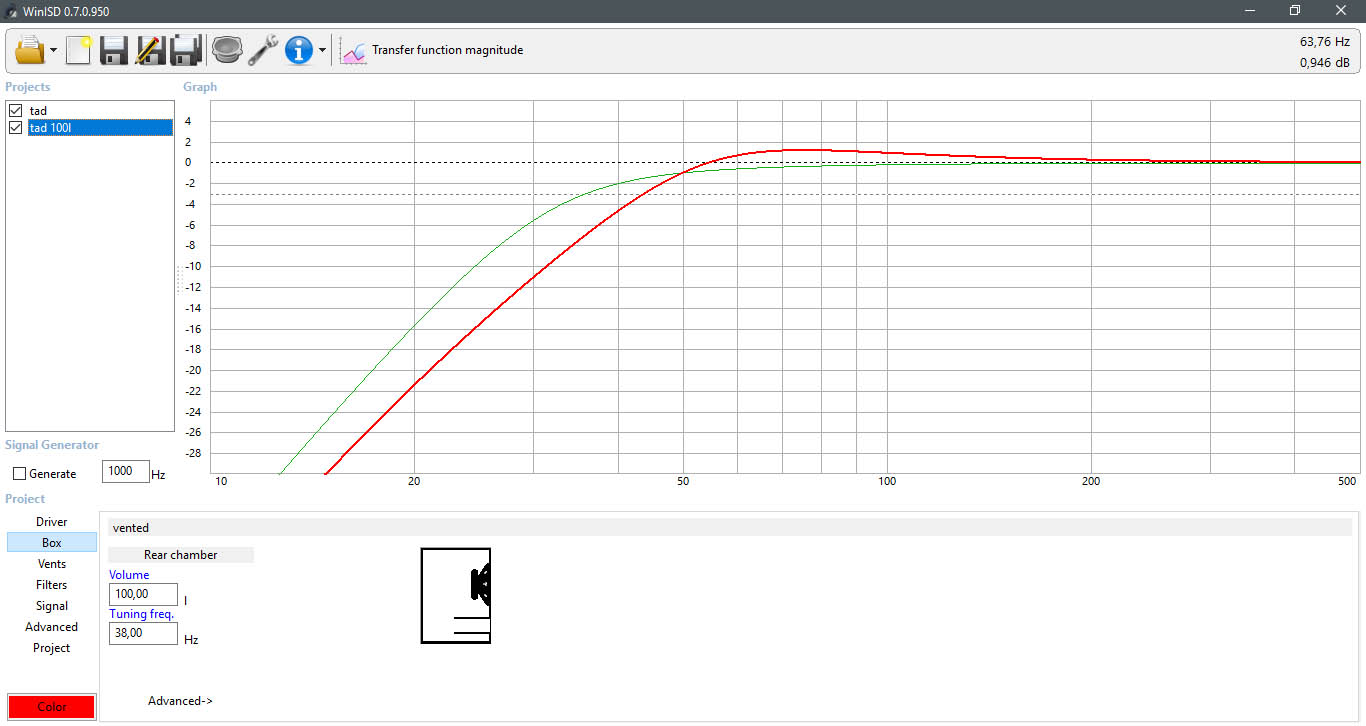
Task: Open the driver database speaker icon
Action: click(228, 50)
